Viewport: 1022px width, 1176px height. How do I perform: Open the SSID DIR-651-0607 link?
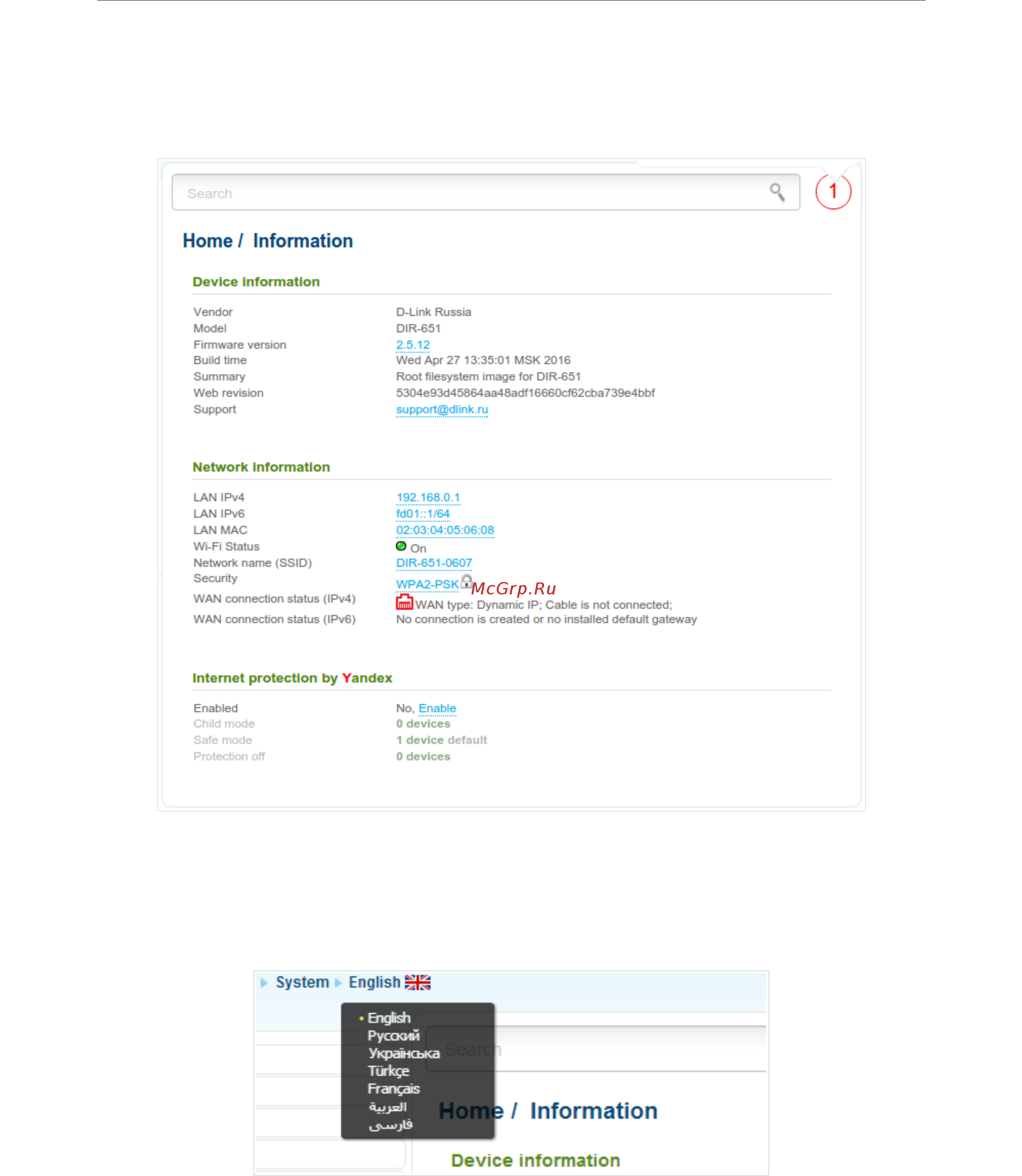pyautogui.click(x=434, y=563)
